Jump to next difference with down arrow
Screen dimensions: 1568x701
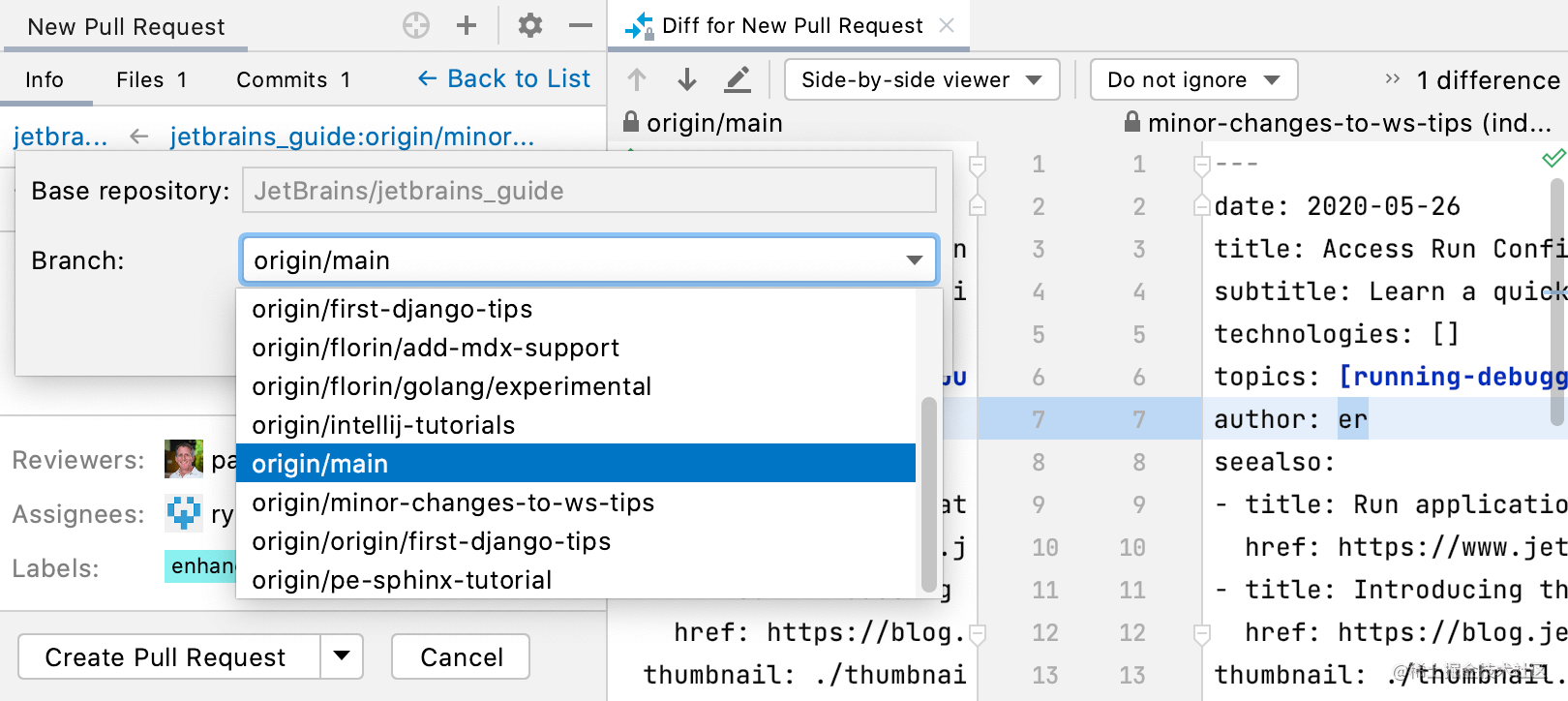click(687, 79)
